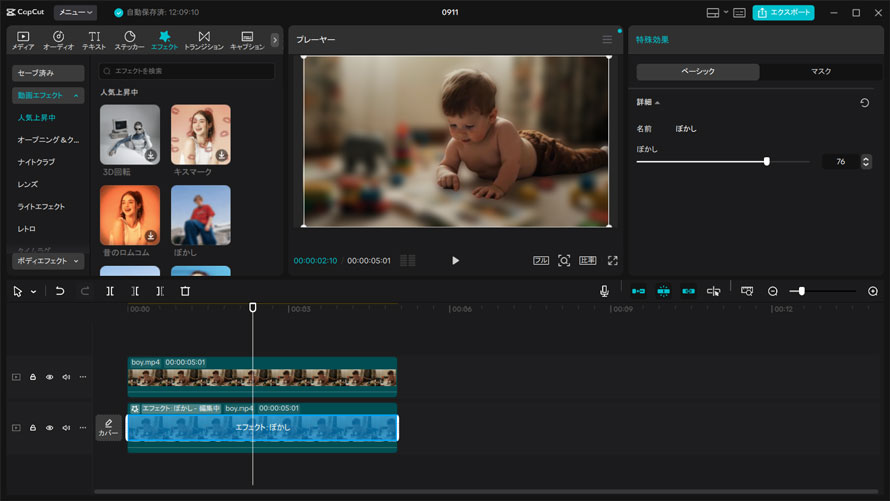Open the player panel hamburger menu

pos(607,40)
